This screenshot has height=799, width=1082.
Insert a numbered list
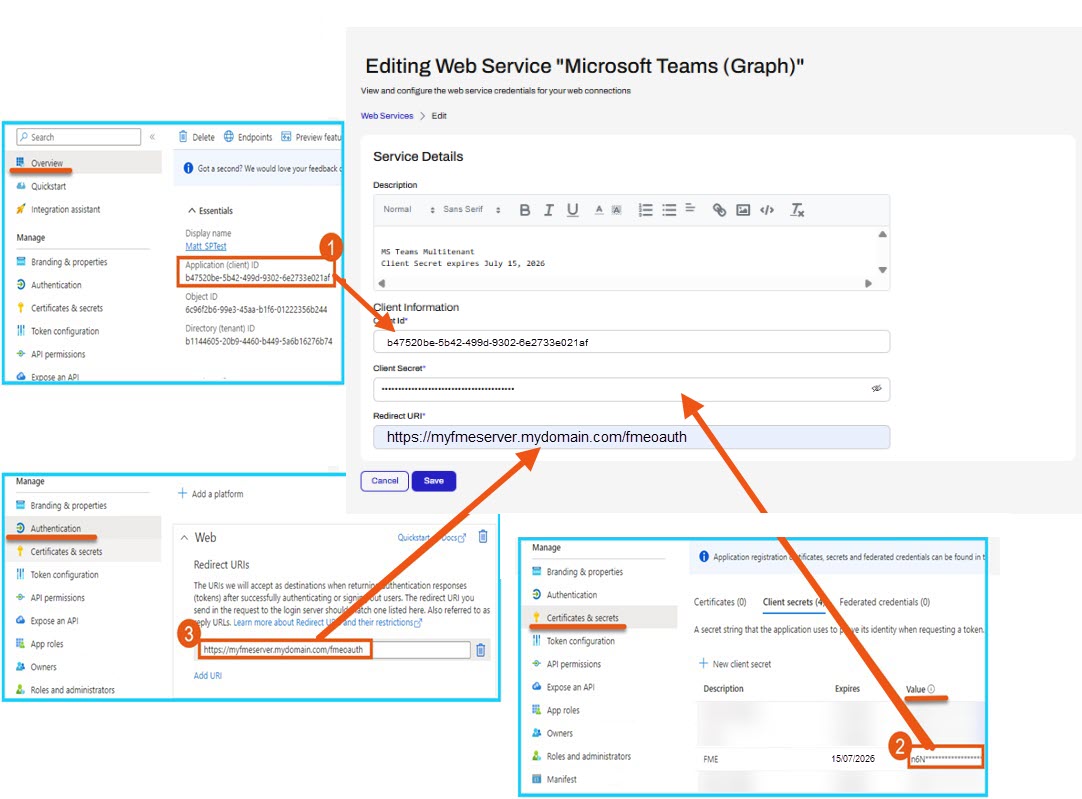pos(645,210)
